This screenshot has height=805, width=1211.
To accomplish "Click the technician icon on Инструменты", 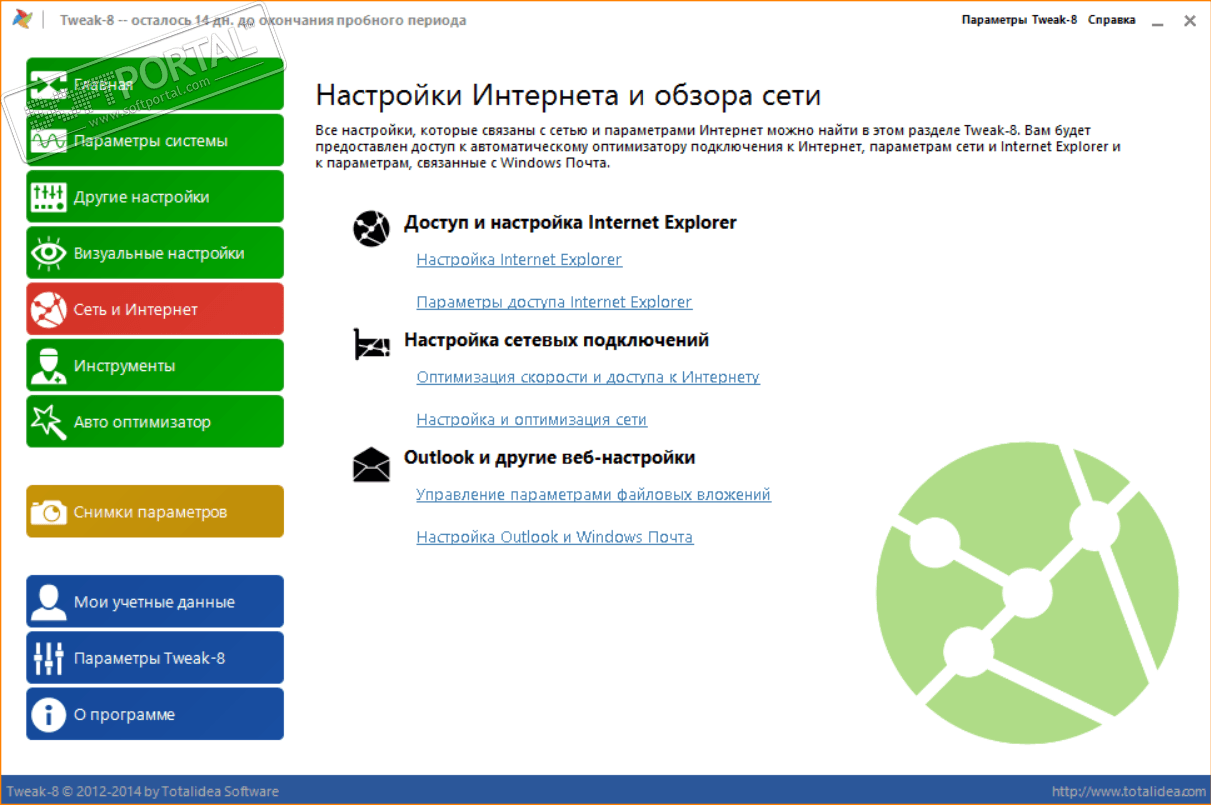I will (49, 366).
